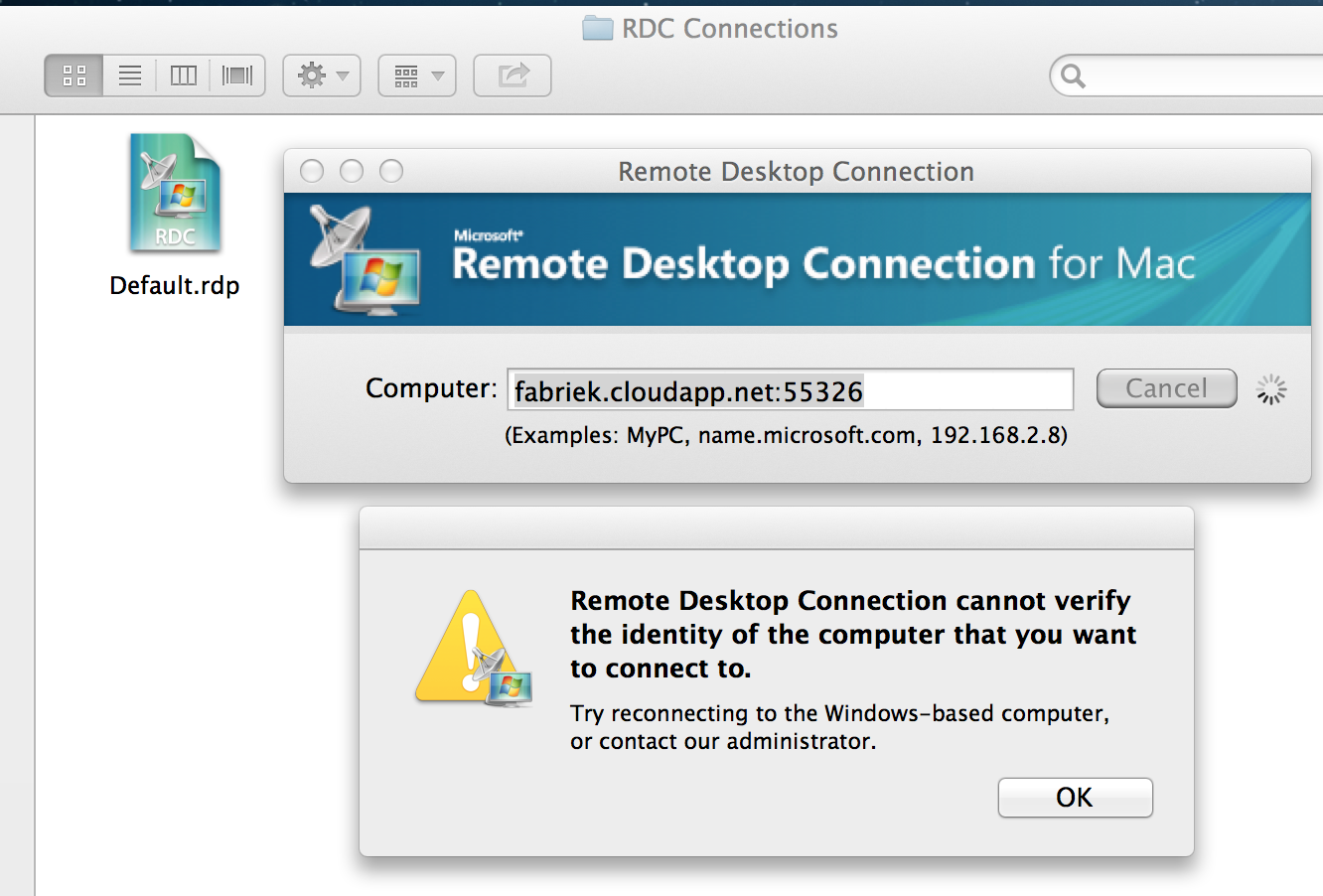
Task: Select the Default.rdp file icon
Action: coord(175,194)
